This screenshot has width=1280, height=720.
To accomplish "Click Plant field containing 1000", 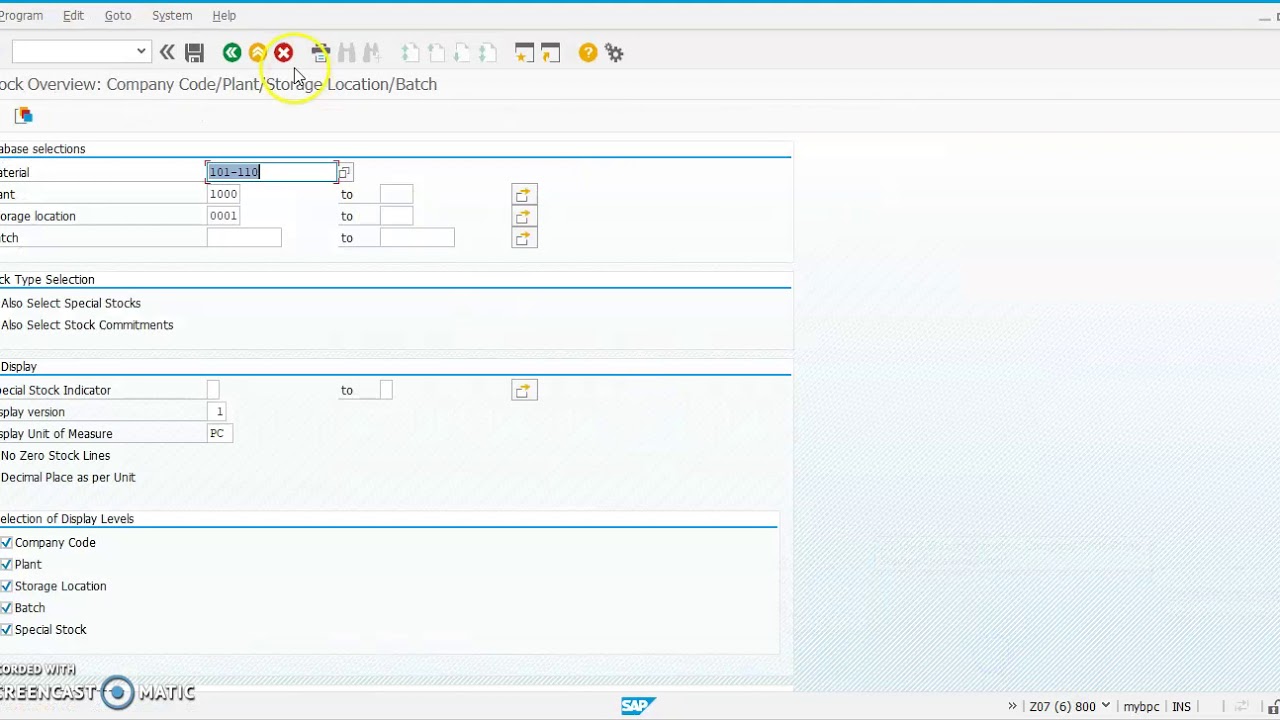I will tap(223, 194).
